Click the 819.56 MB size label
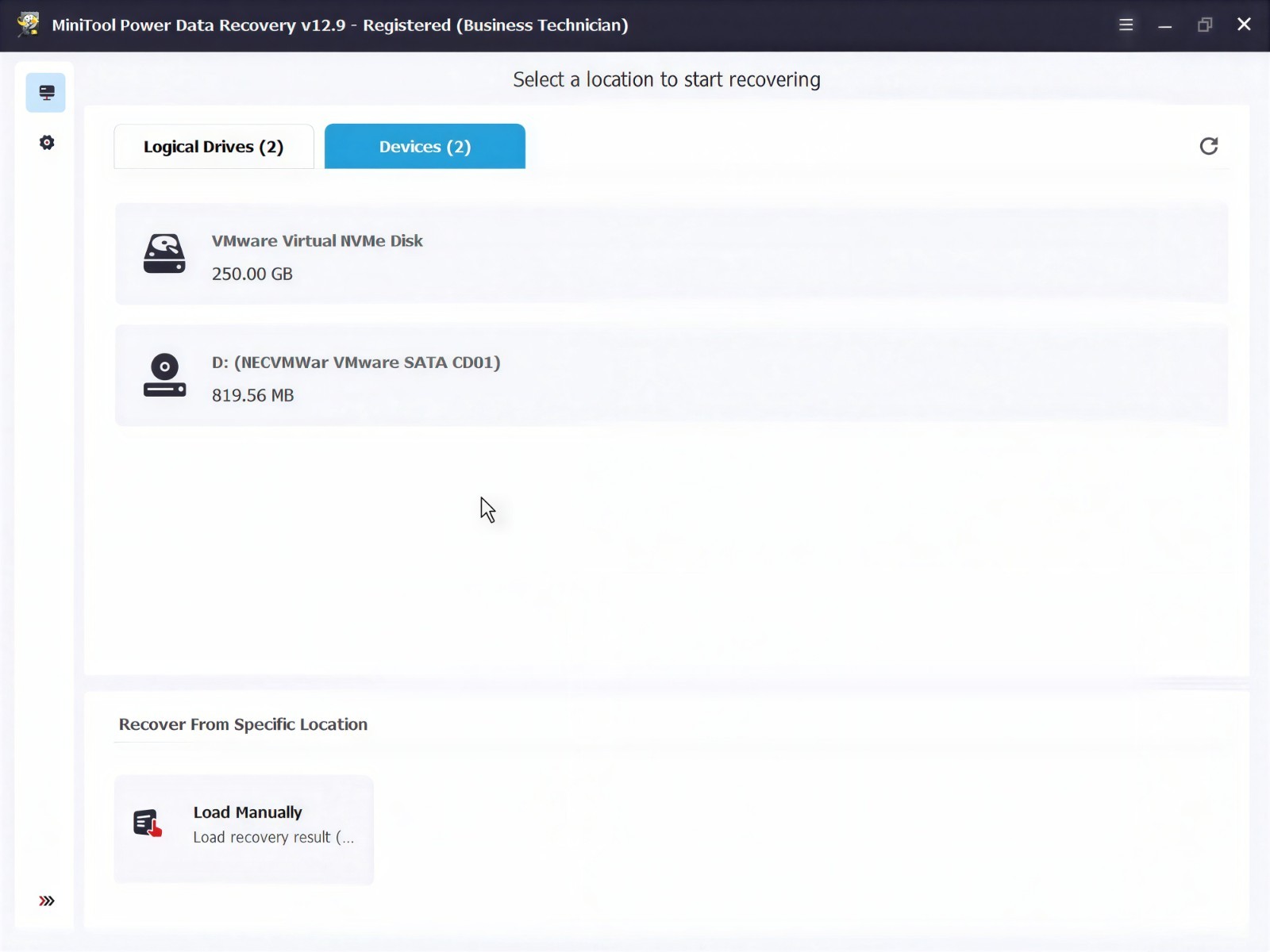This screenshot has width=1270, height=952. [252, 395]
